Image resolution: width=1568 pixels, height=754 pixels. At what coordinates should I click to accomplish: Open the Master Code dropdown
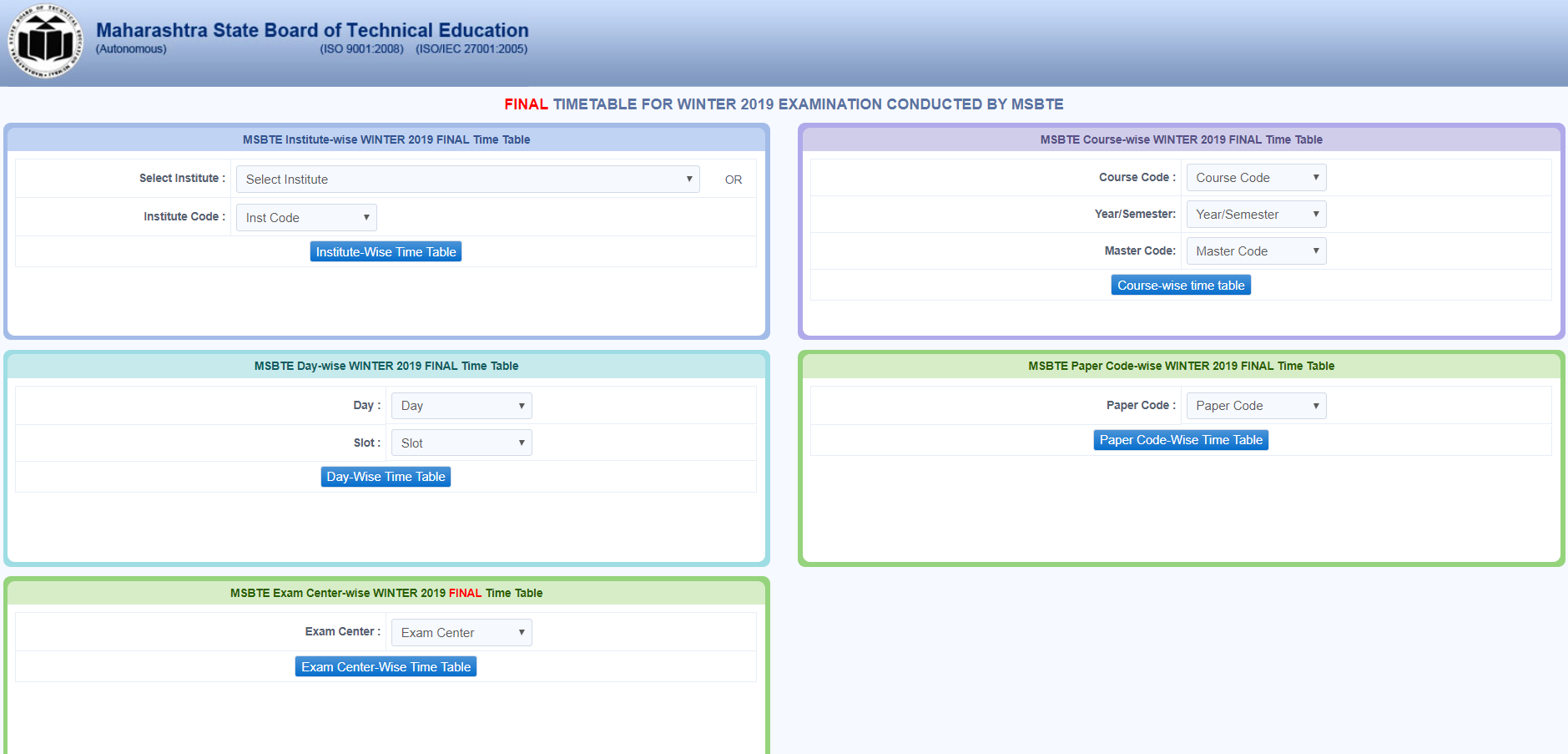click(x=1256, y=251)
